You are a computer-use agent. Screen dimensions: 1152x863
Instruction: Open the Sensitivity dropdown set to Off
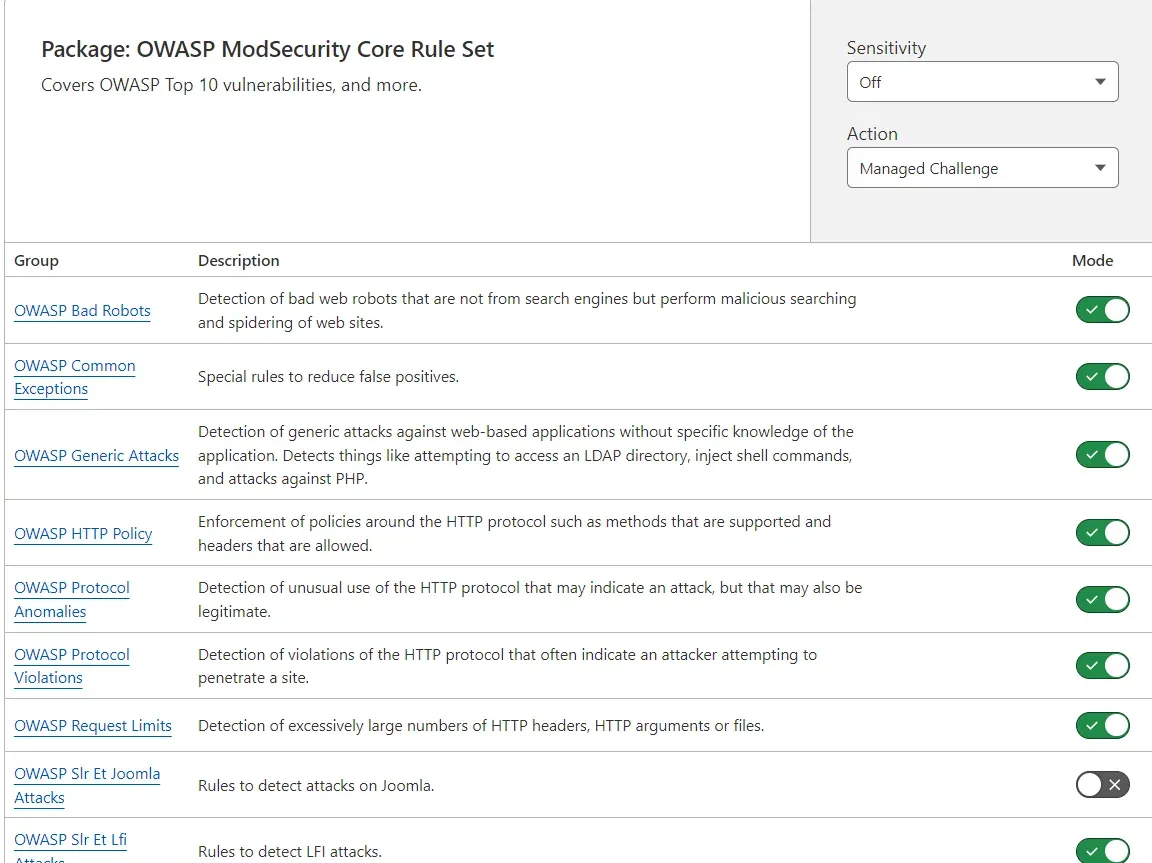pos(982,82)
